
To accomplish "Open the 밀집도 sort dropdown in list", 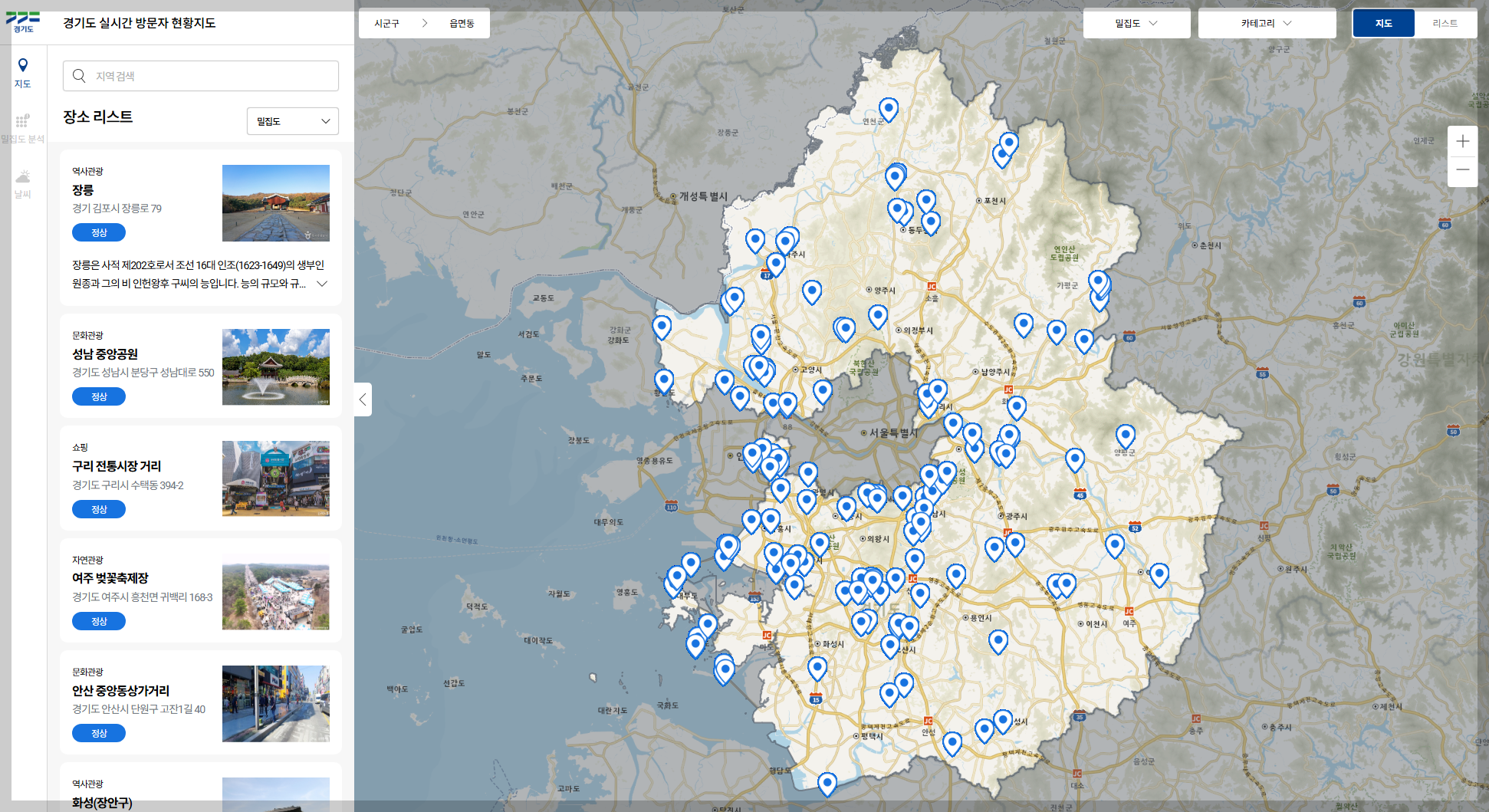I will click(293, 121).
